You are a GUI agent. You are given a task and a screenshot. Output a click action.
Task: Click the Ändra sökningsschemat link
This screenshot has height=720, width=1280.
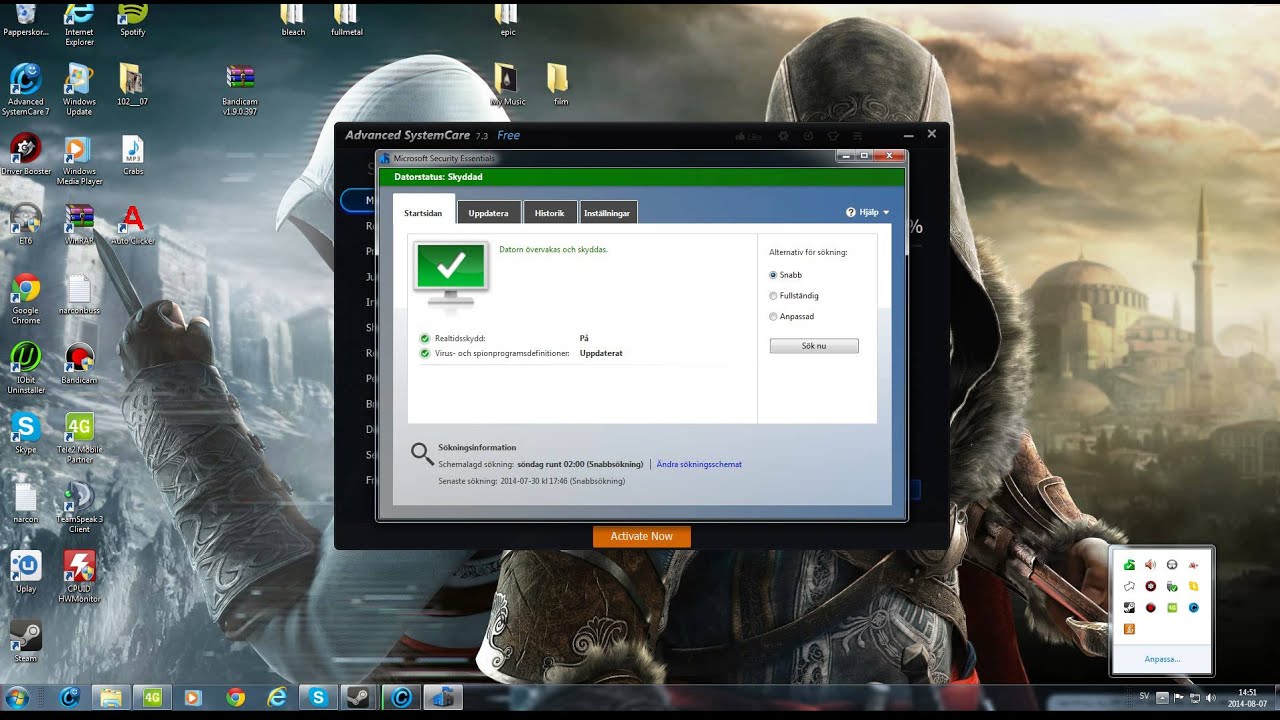point(699,464)
